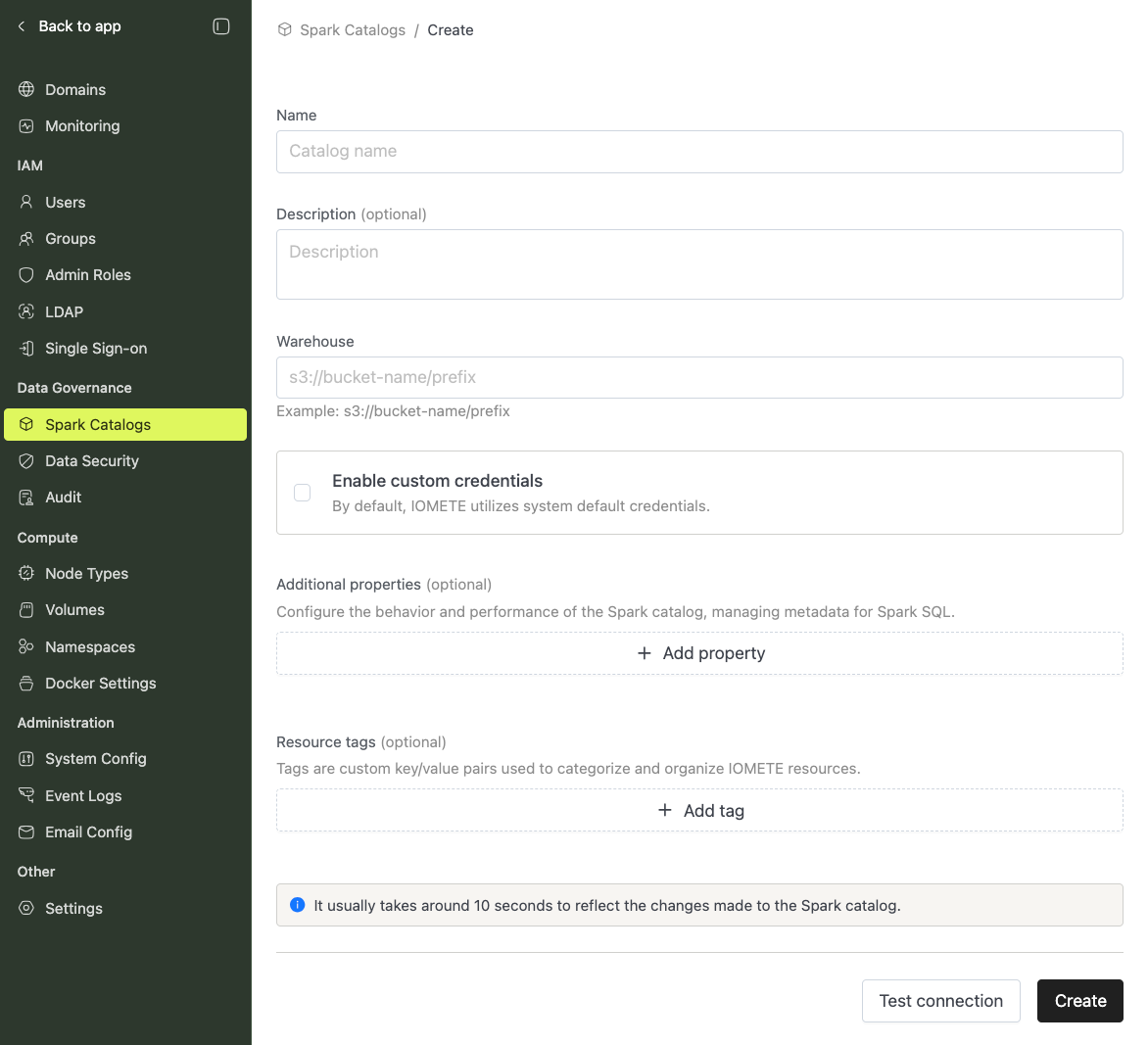Click the Event Logs icon
The width and height of the screenshot is (1148, 1045).
tap(25, 795)
